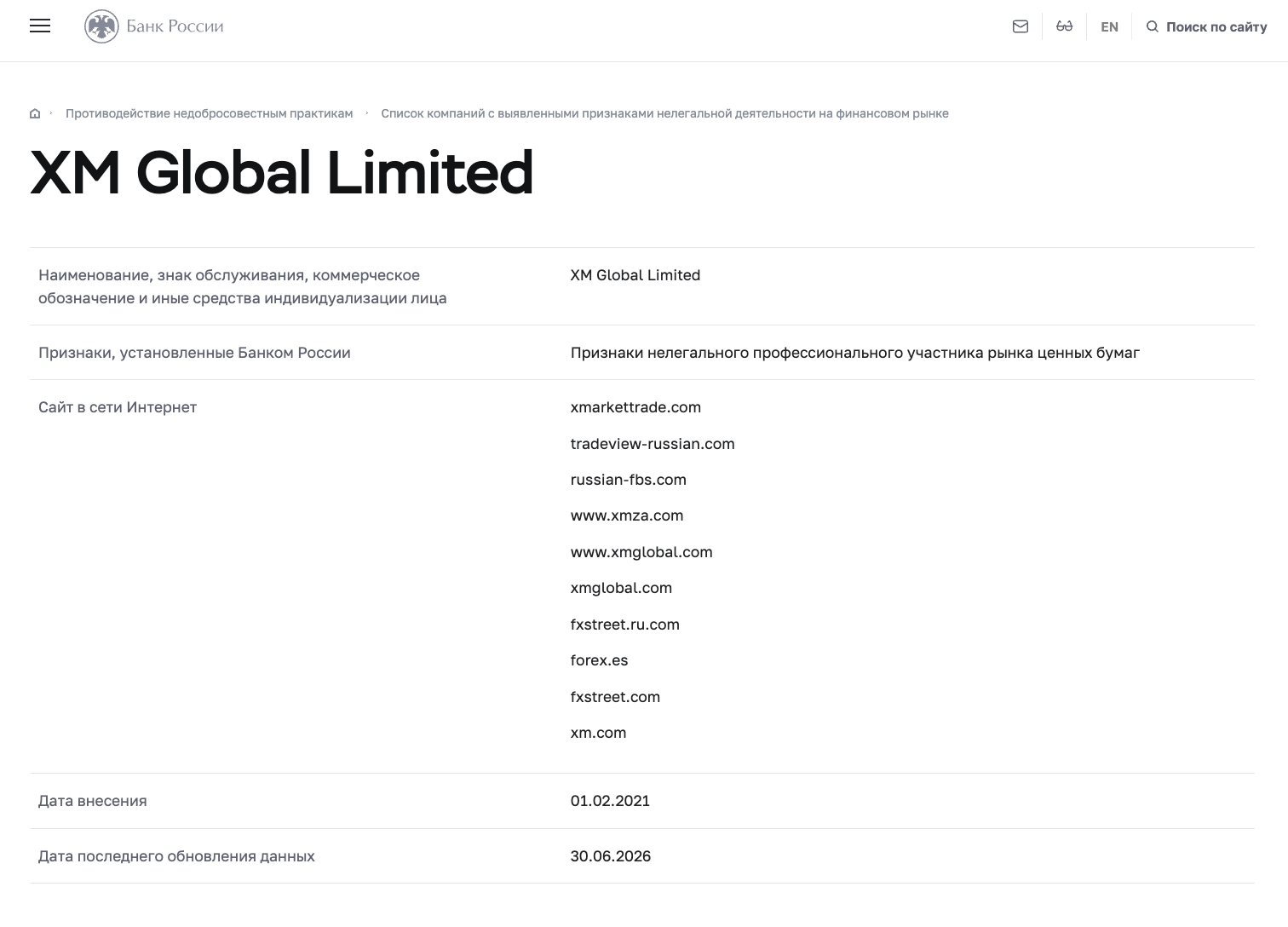Select the site entry xm.com
1288x927 pixels.
599,733
